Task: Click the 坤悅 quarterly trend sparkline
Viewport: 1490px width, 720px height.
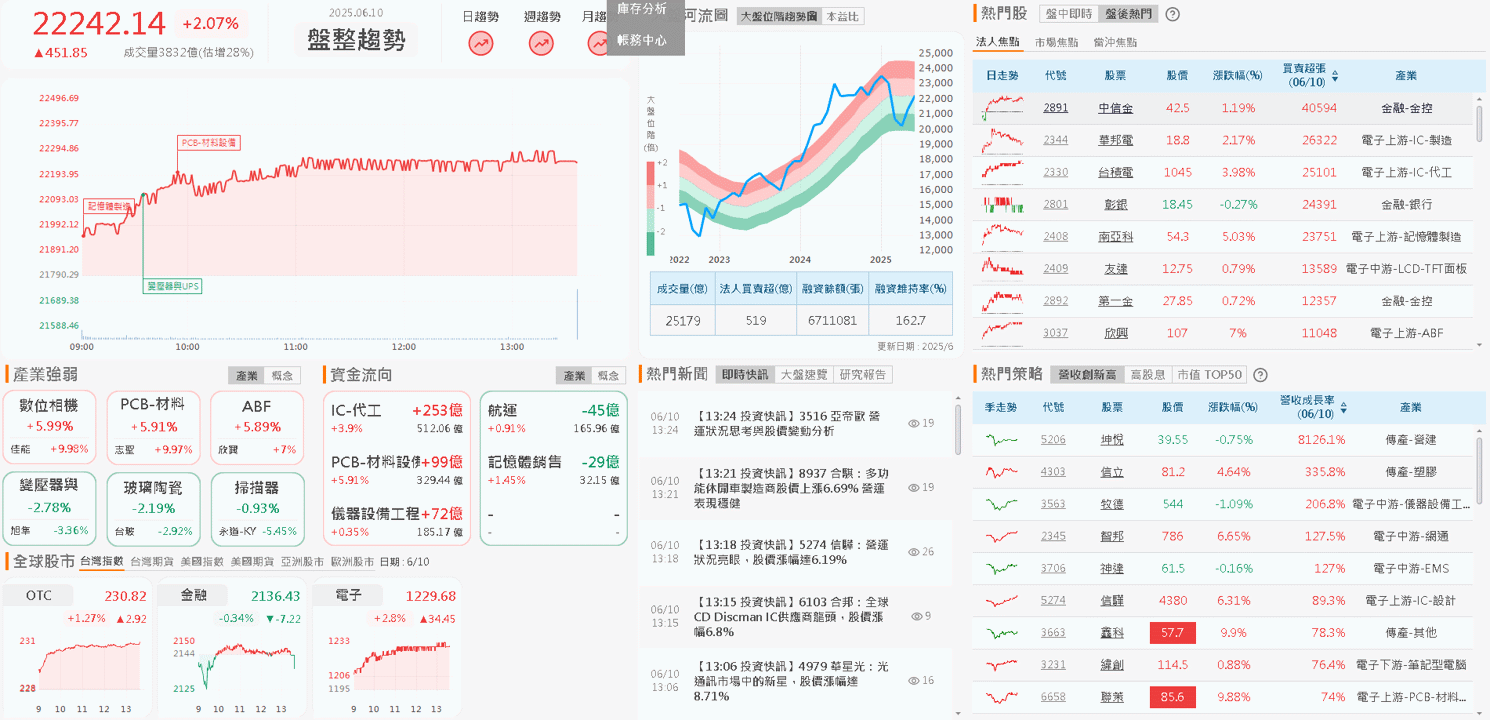Action: [x=1001, y=439]
